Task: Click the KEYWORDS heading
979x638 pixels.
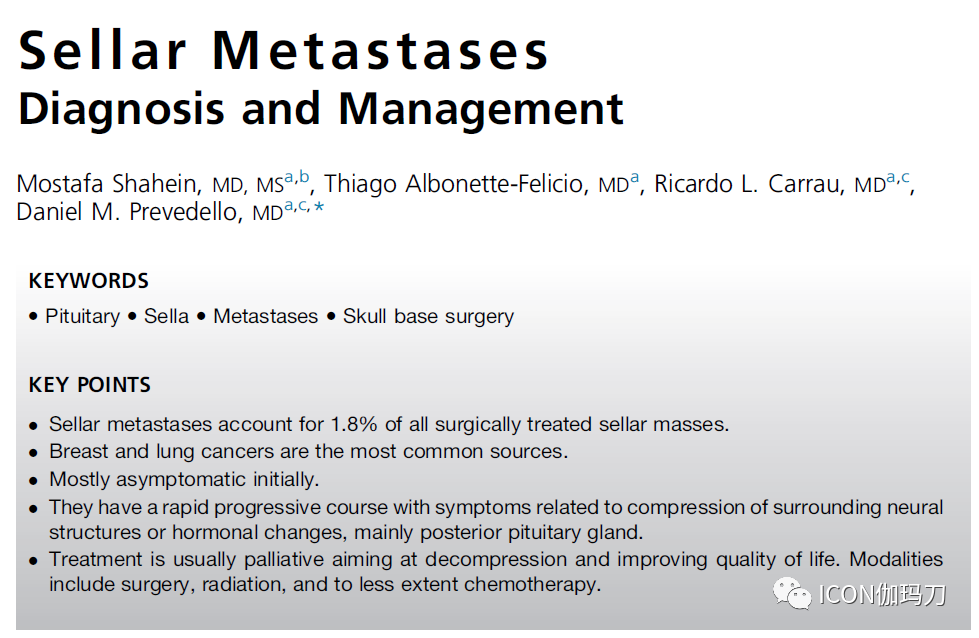Action: [89, 281]
